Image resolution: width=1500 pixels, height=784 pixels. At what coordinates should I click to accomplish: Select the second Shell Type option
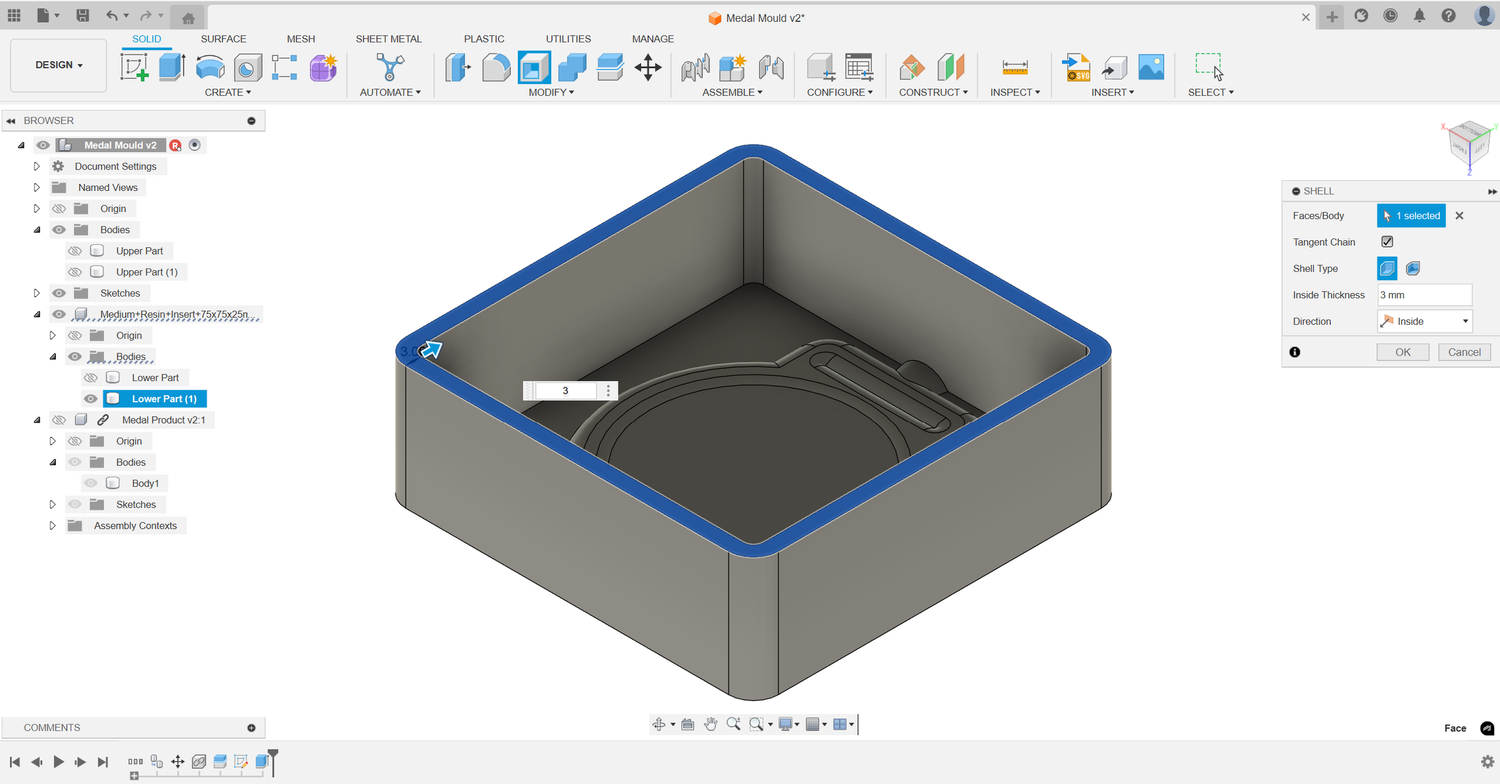coord(1413,268)
